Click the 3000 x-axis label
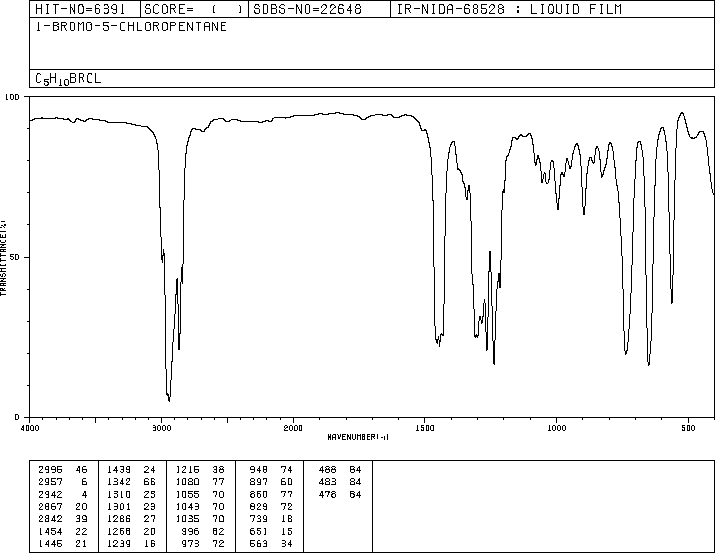715x553 pixels. (x=161, y=428)
